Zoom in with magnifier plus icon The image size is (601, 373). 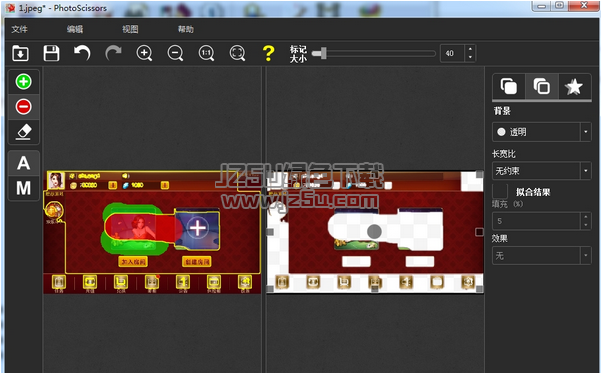point(145,53)
